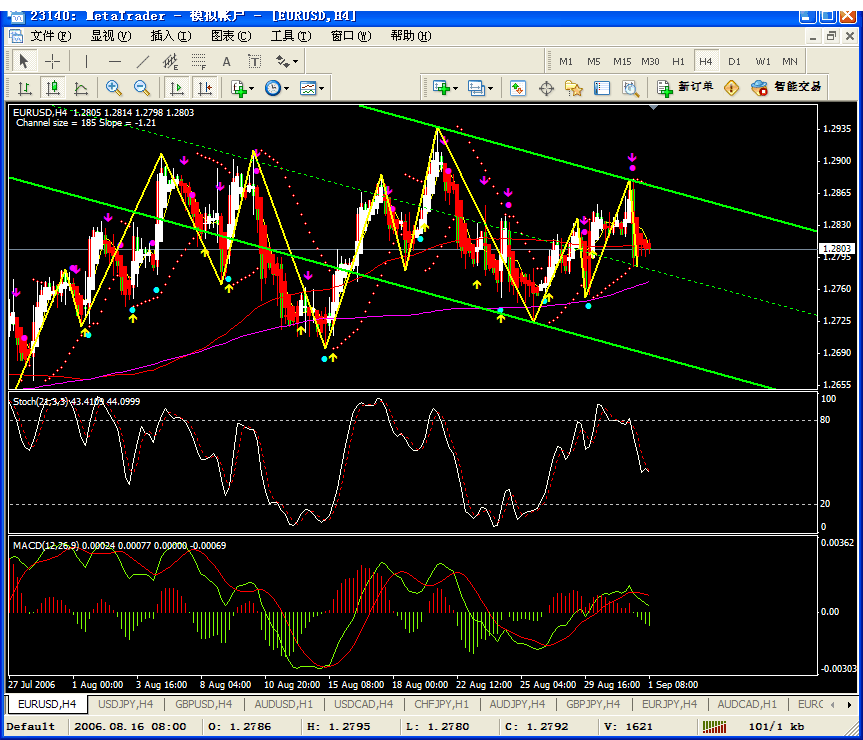Open the chart profiles dropdown

480,88
